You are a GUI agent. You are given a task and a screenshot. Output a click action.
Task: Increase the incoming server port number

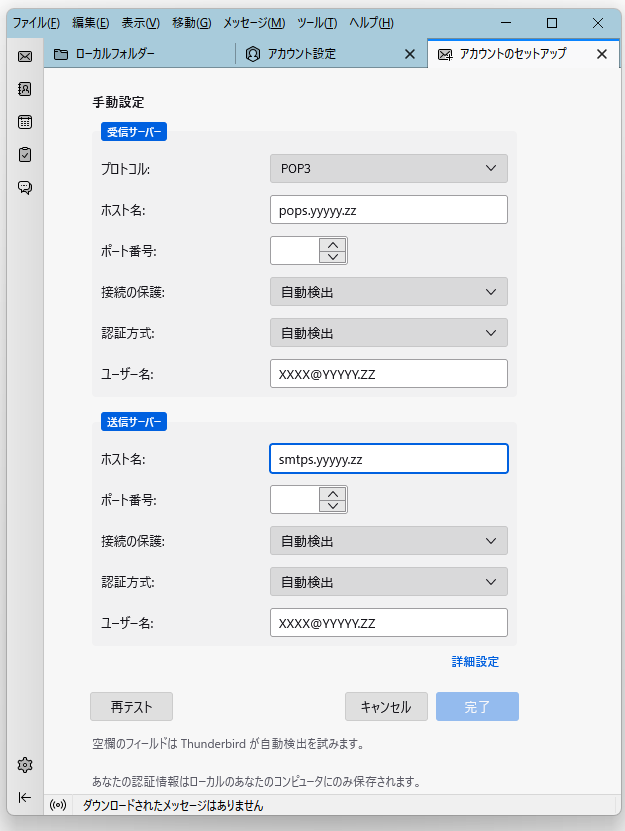[x=333, y=245]
